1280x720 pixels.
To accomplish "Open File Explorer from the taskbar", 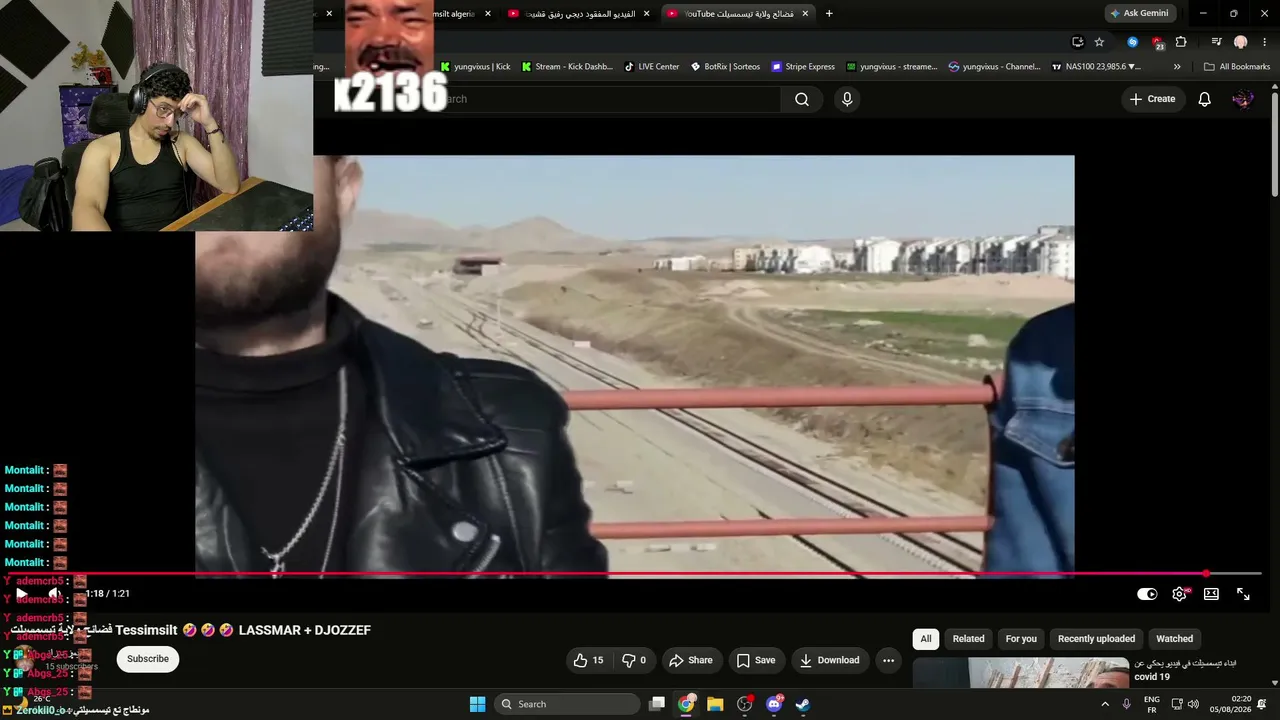I will (x=715, y=704).
